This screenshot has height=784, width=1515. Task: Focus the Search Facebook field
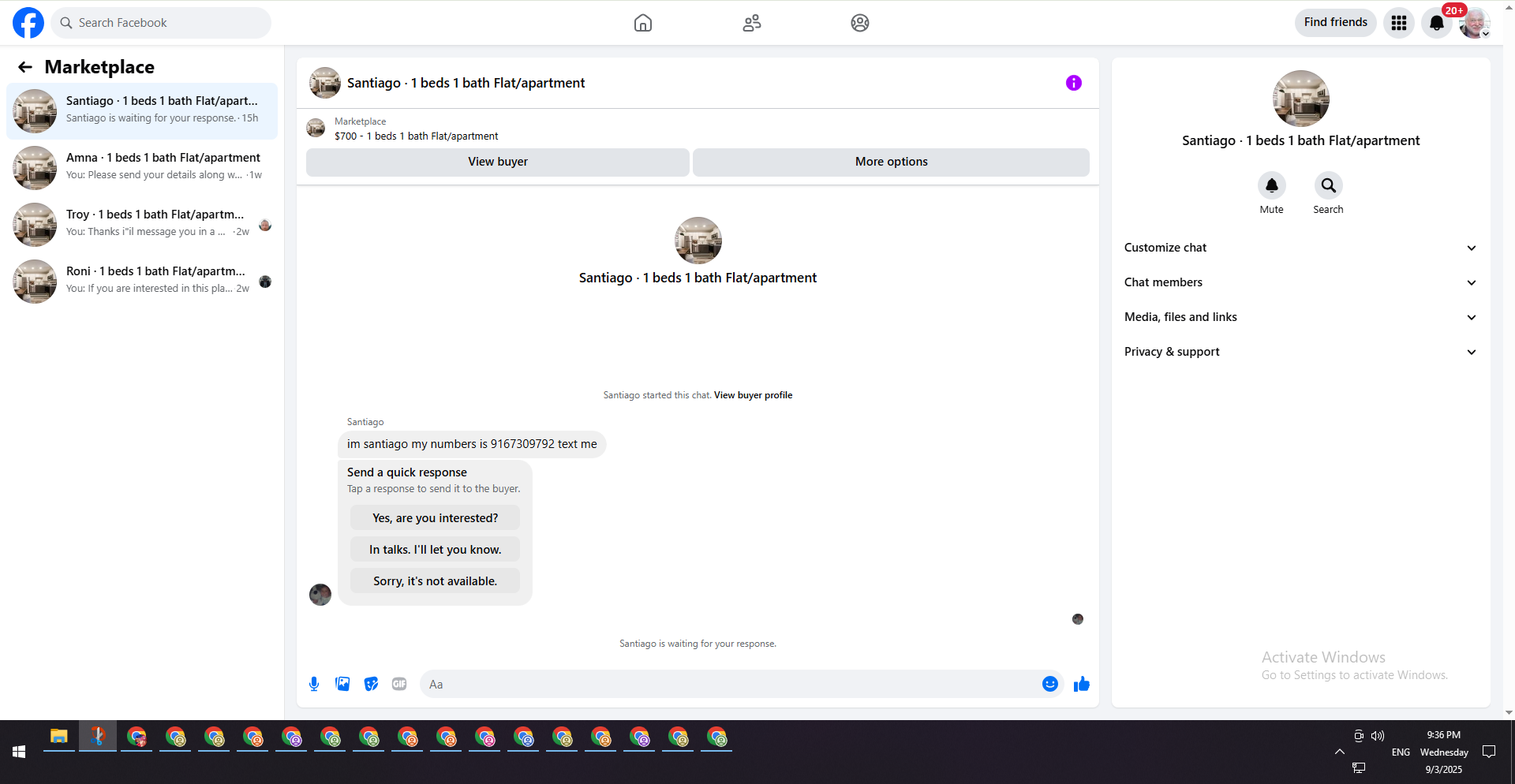[x=161, y=23]
